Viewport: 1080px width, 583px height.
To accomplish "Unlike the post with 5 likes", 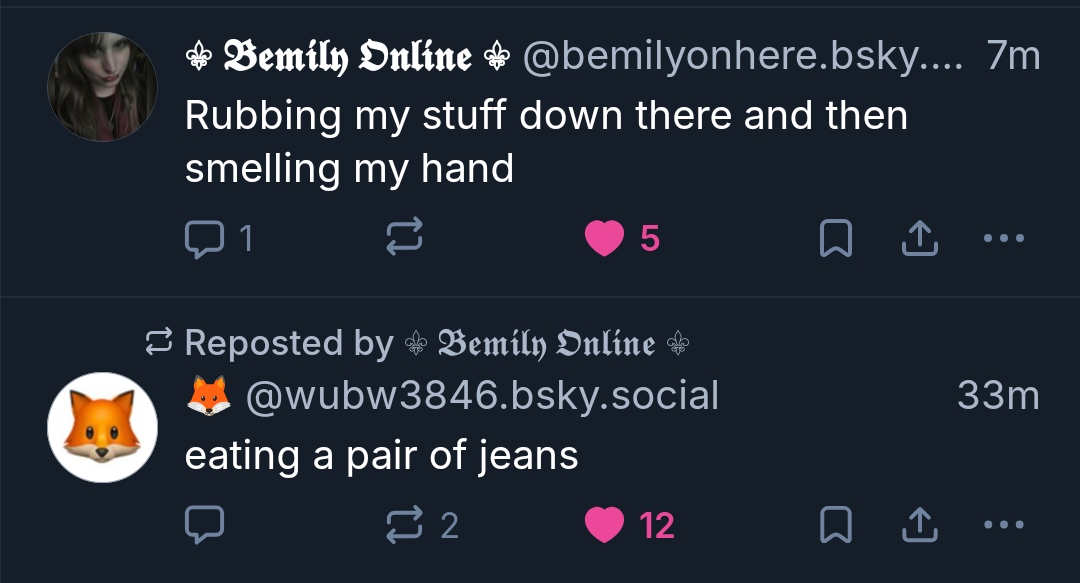I will click(x=605, y=238).
